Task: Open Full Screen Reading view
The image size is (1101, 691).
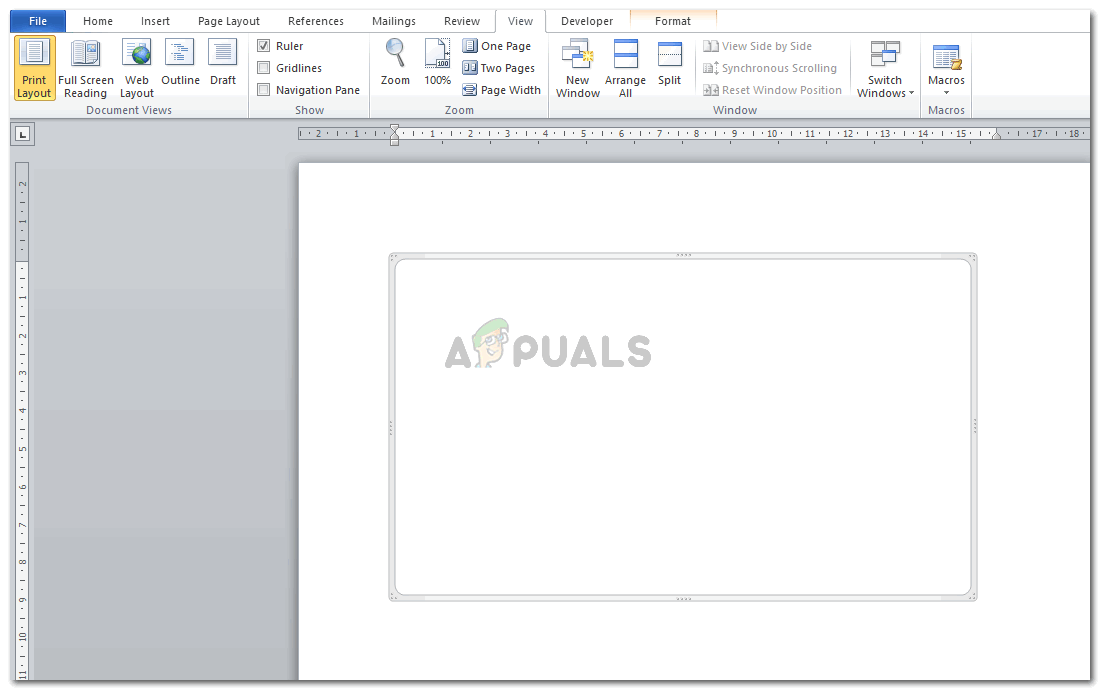Action: coord(86,69)
